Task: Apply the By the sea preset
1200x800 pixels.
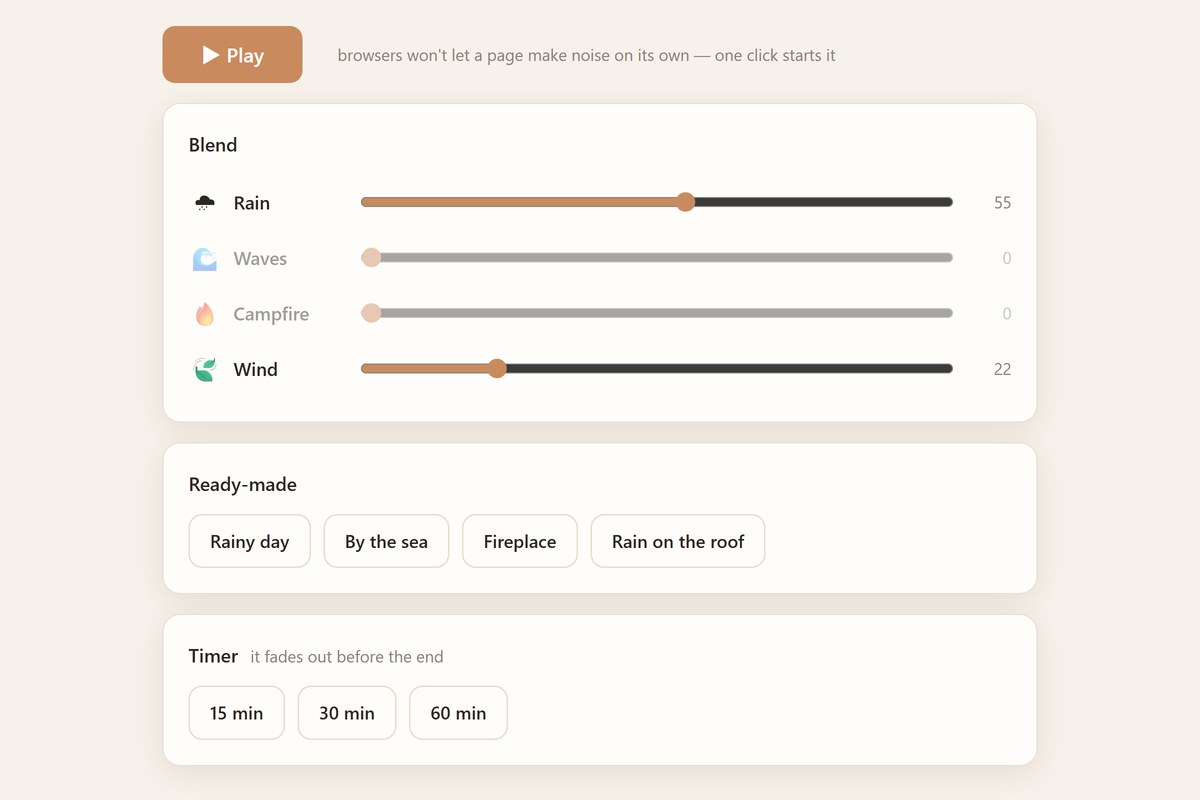Action: (386, 542)
